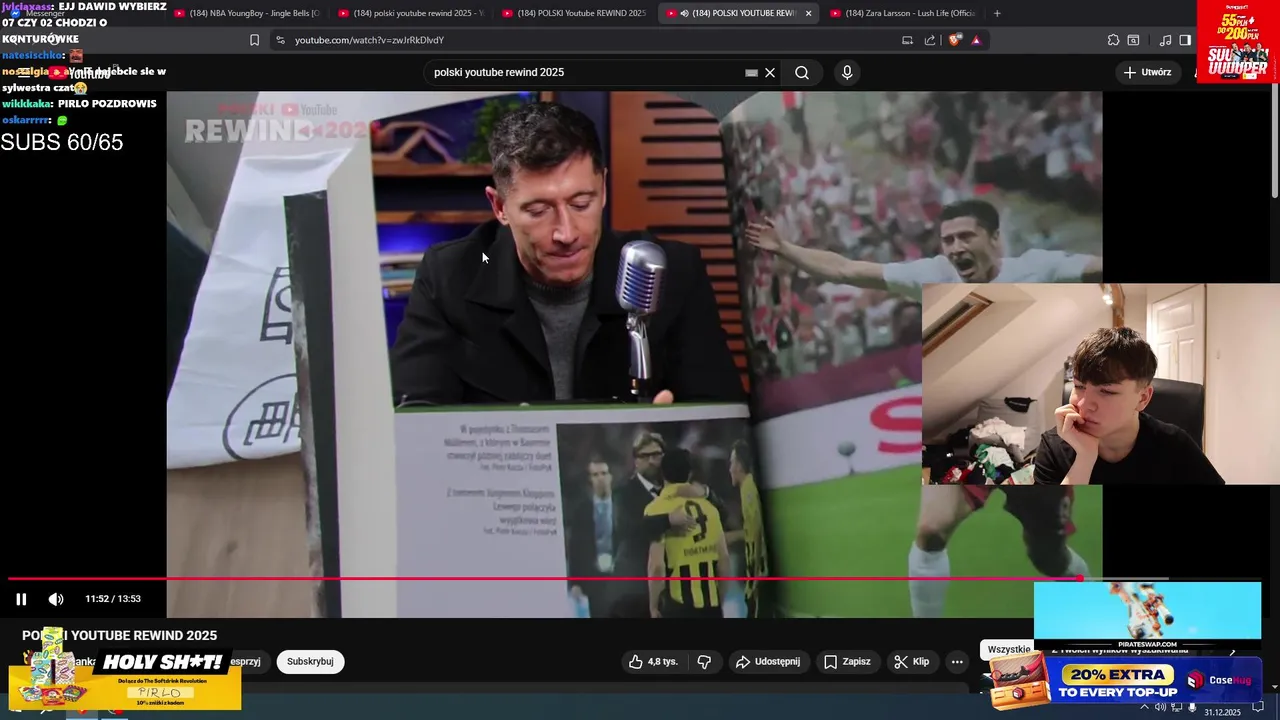The image size is (1280, 720).
Task: Open the Udostępnij share option
Action: (x=768, y=662)
